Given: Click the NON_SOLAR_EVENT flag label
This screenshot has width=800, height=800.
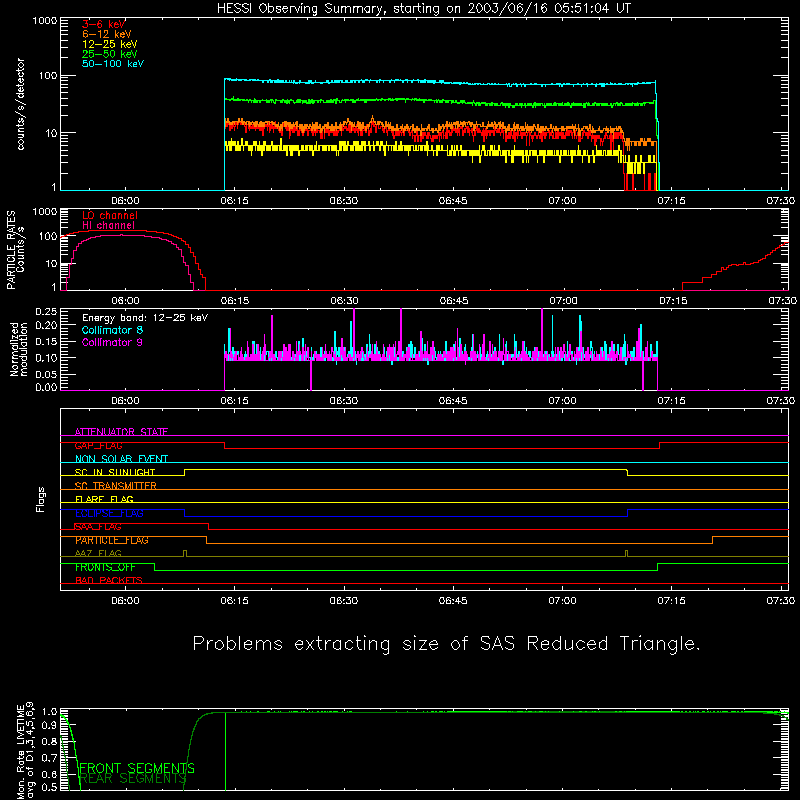Looking at the screenshot, I should tap(121, 459).
